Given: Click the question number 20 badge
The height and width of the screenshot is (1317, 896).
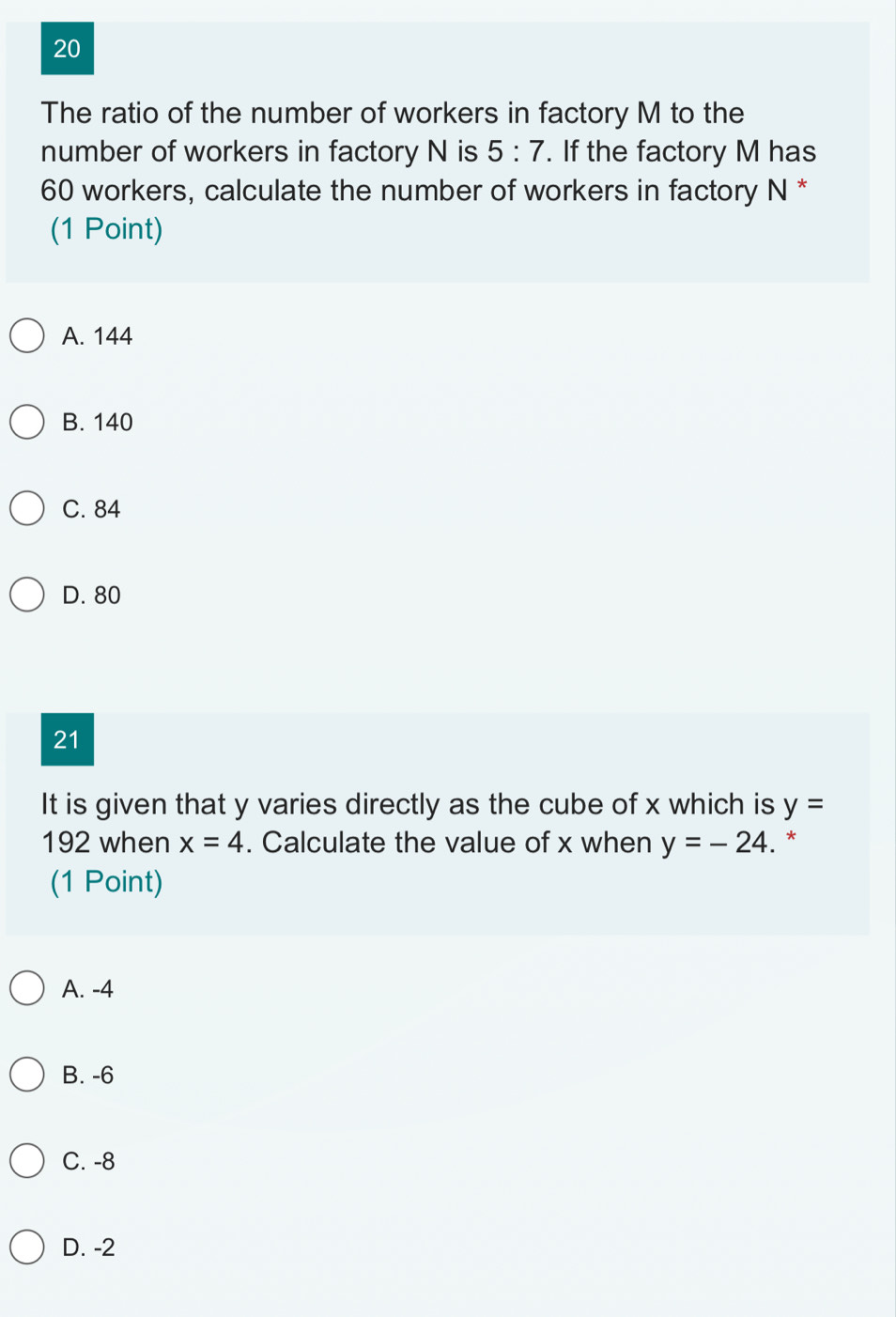Looking at the screenshot, I should (x=68, y=49).
